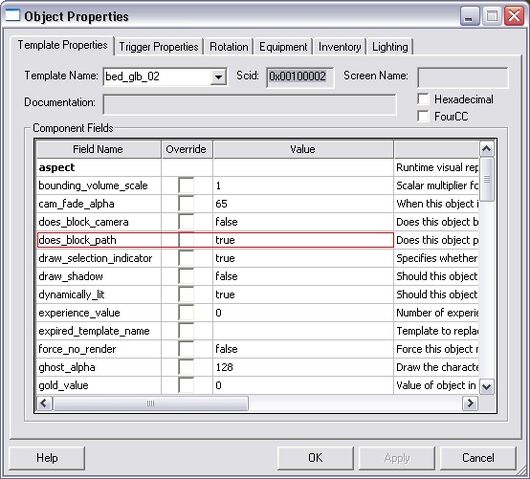Toggle override box for draw_shadow
The height and width of the screenshot is (479, 530).
click(x=186, y=276)
